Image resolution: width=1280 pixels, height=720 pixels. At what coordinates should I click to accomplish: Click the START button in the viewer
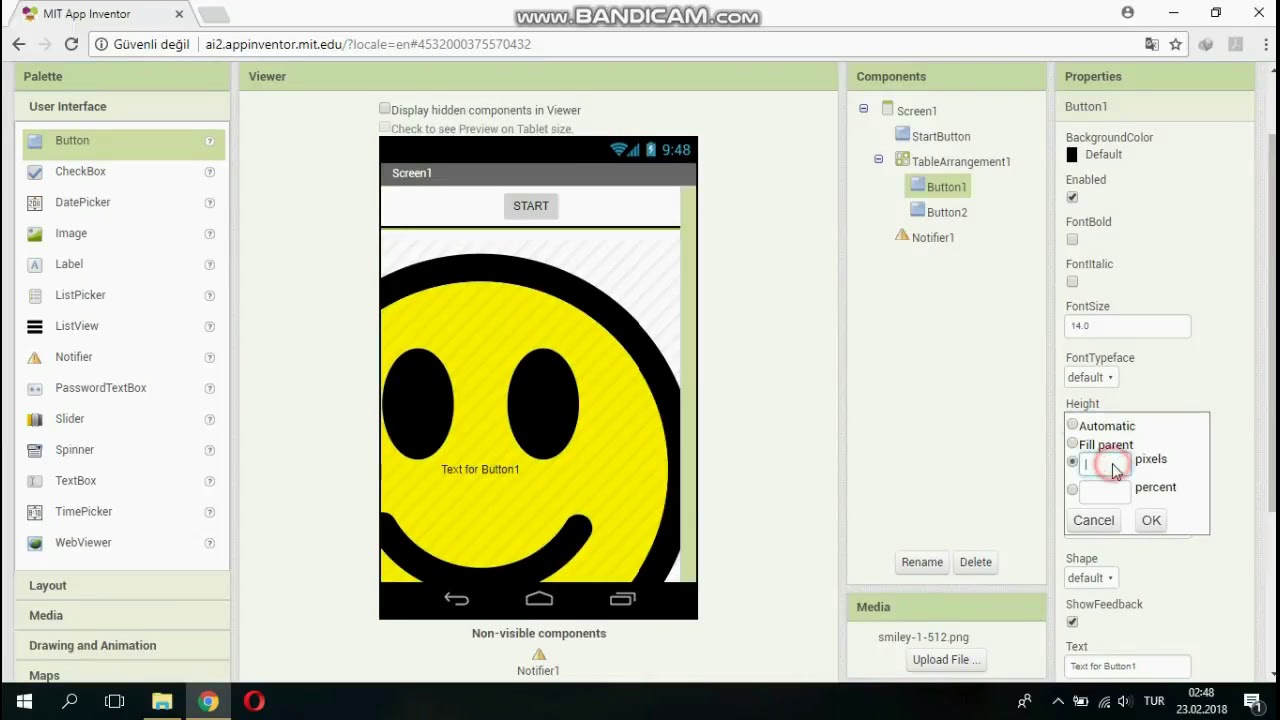(x=531, y=206)
